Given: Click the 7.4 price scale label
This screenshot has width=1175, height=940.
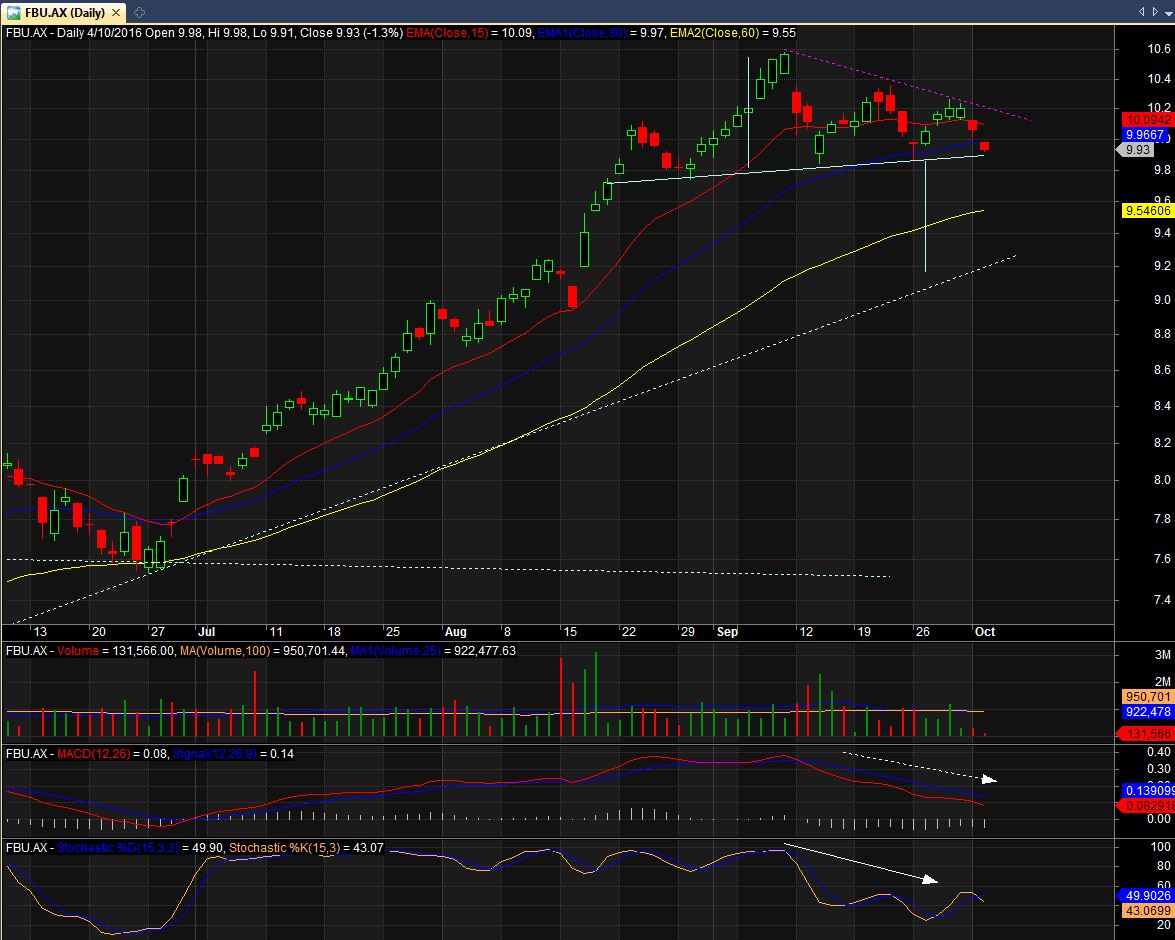Looking at the screenshot, I should tap(1162, 599).
